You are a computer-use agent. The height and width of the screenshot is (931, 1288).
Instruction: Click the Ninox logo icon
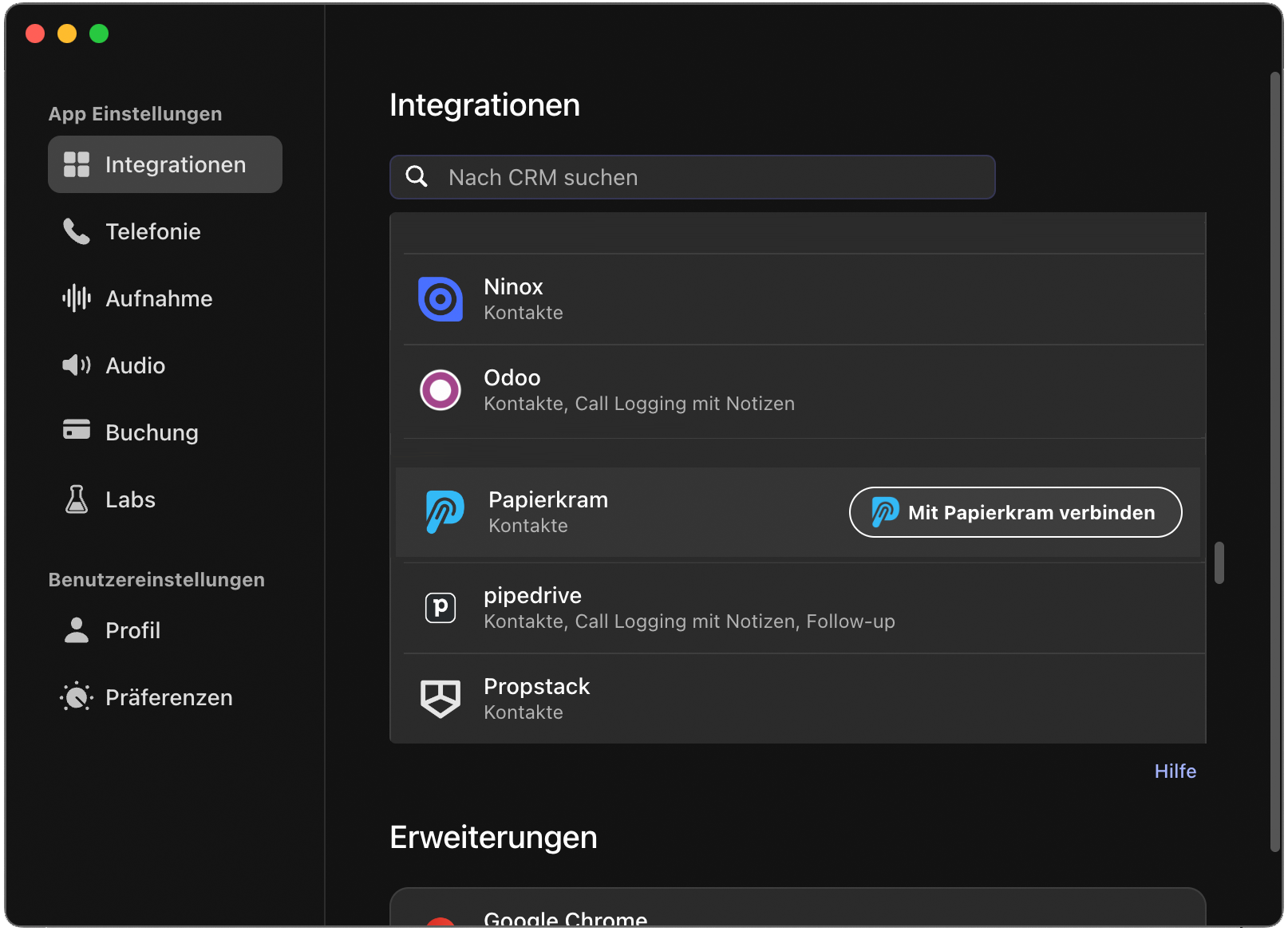pyautogui.click(x=441, y=299)
